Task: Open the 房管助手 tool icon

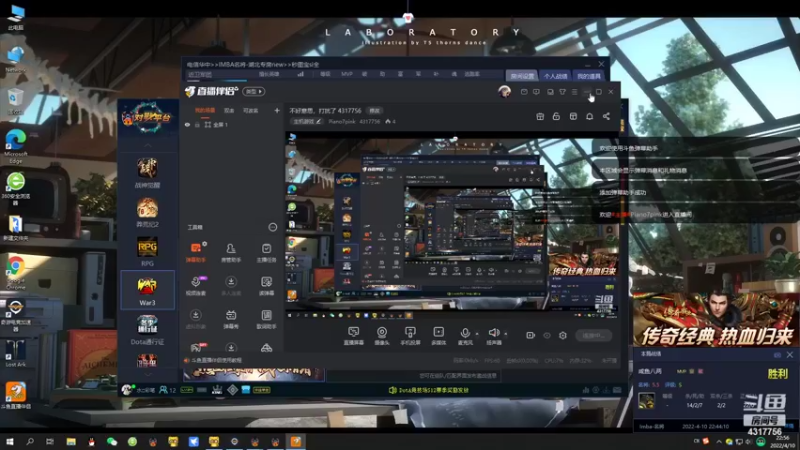Action: [x=231, y=252]
